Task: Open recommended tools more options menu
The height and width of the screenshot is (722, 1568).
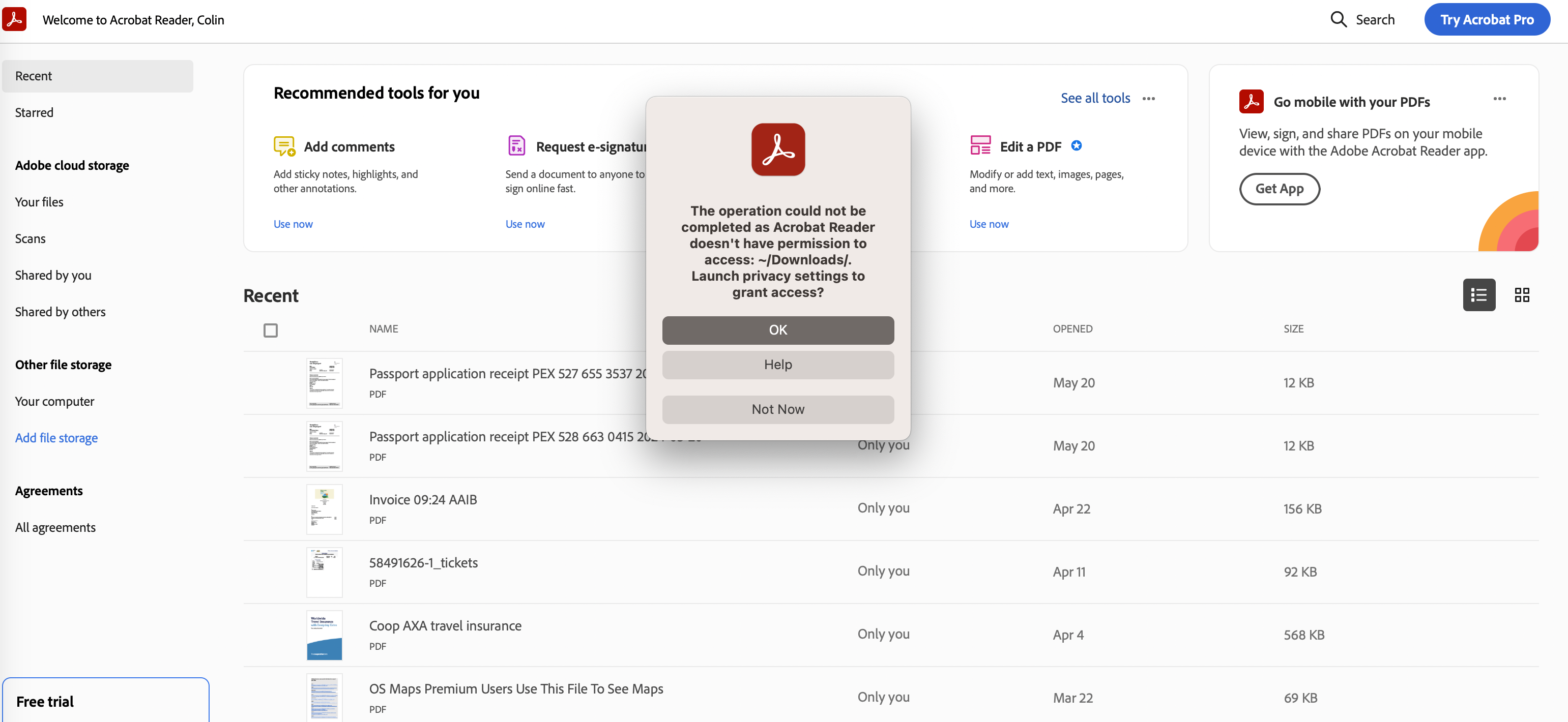Action: [1149, 99]
